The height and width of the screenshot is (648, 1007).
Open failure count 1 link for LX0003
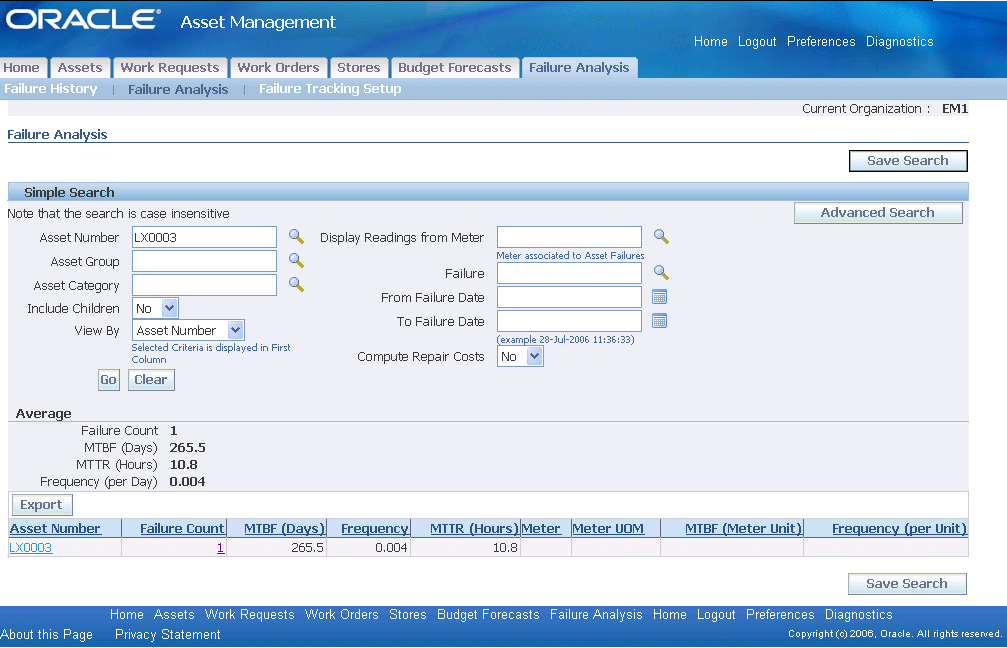(x=221, y=548)
